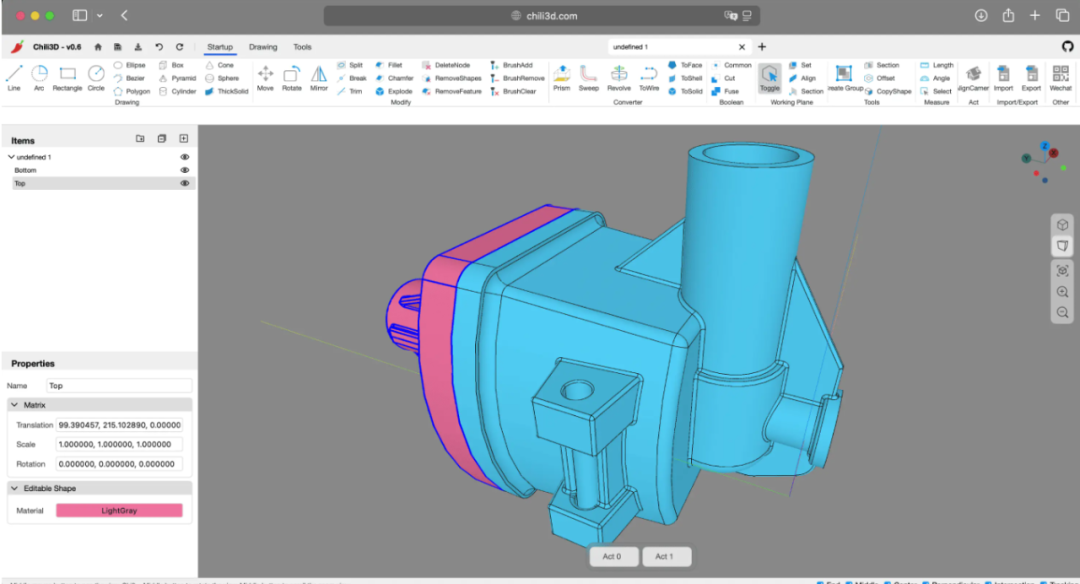Click the Act 1 button
1080x584 pixels.
(x=665, y=556)
